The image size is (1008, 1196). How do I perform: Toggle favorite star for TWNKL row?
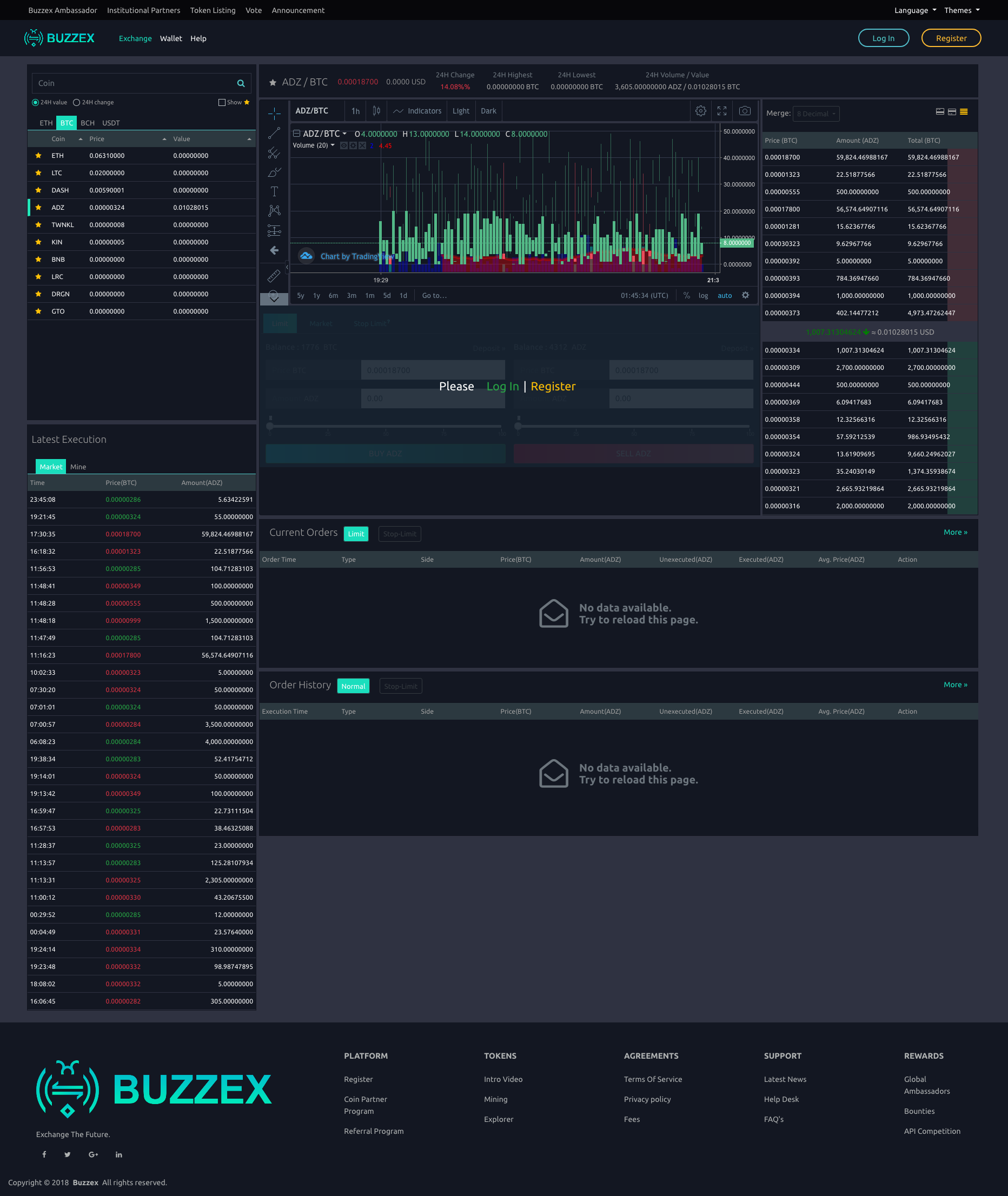38,224
